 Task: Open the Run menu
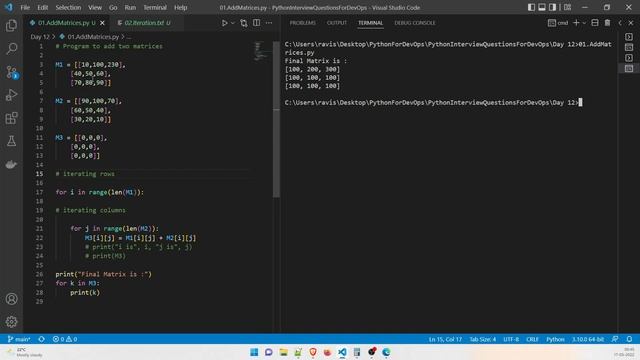[130, 7]
